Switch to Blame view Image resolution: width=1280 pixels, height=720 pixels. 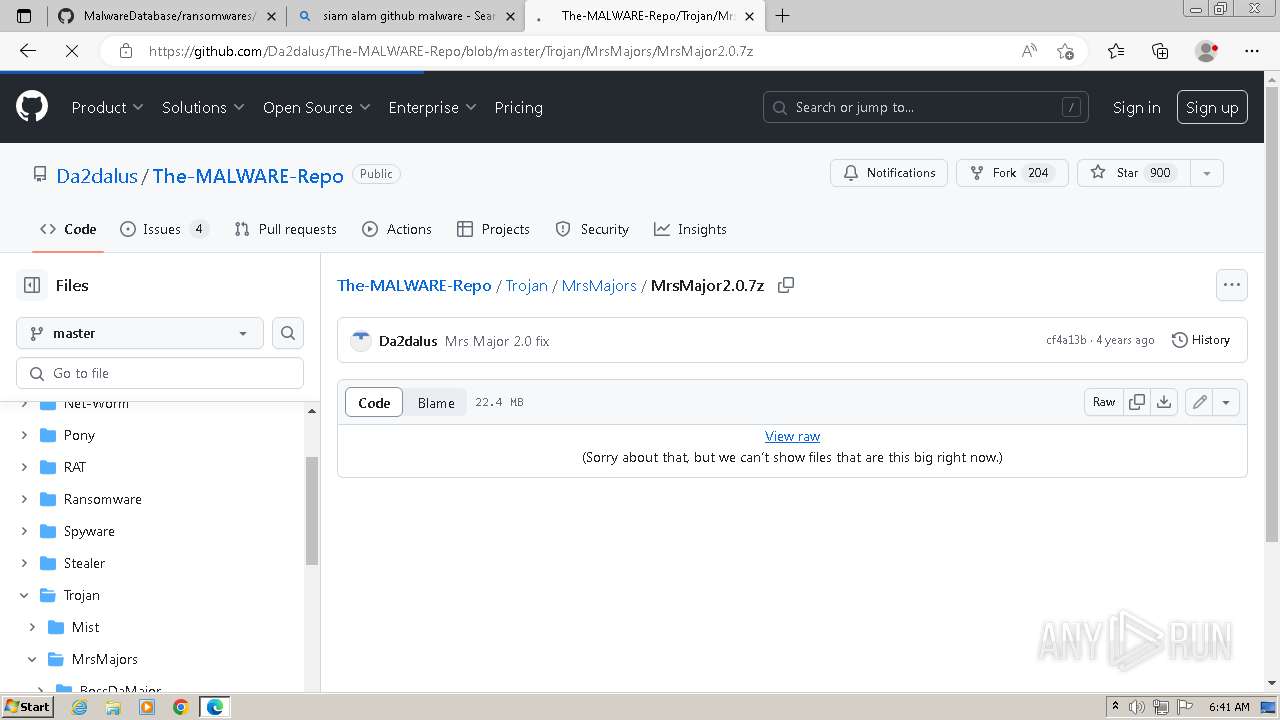tap(436, 403)
